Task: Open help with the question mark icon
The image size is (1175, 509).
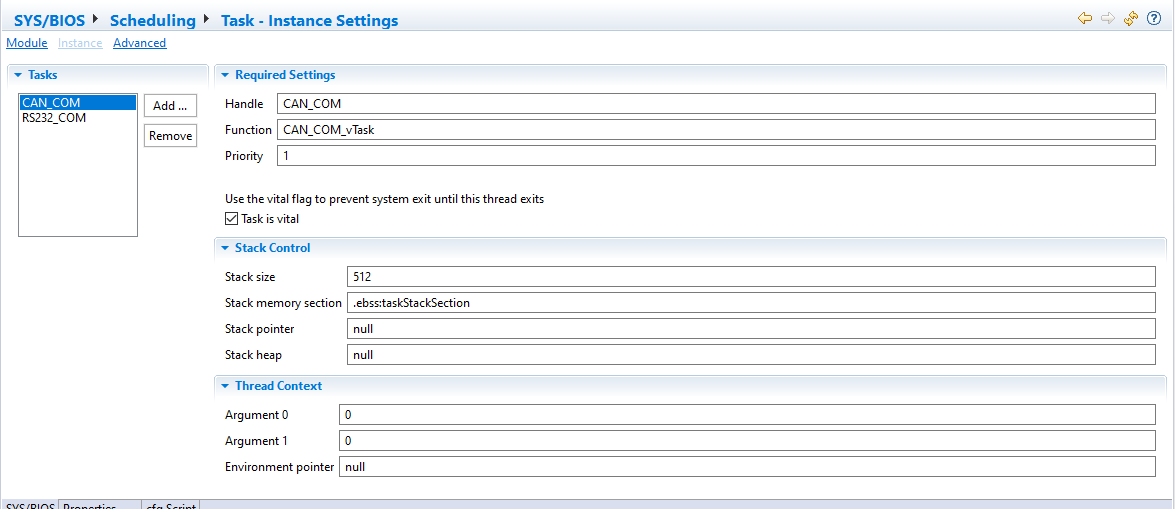Action: pos(1154,18)
